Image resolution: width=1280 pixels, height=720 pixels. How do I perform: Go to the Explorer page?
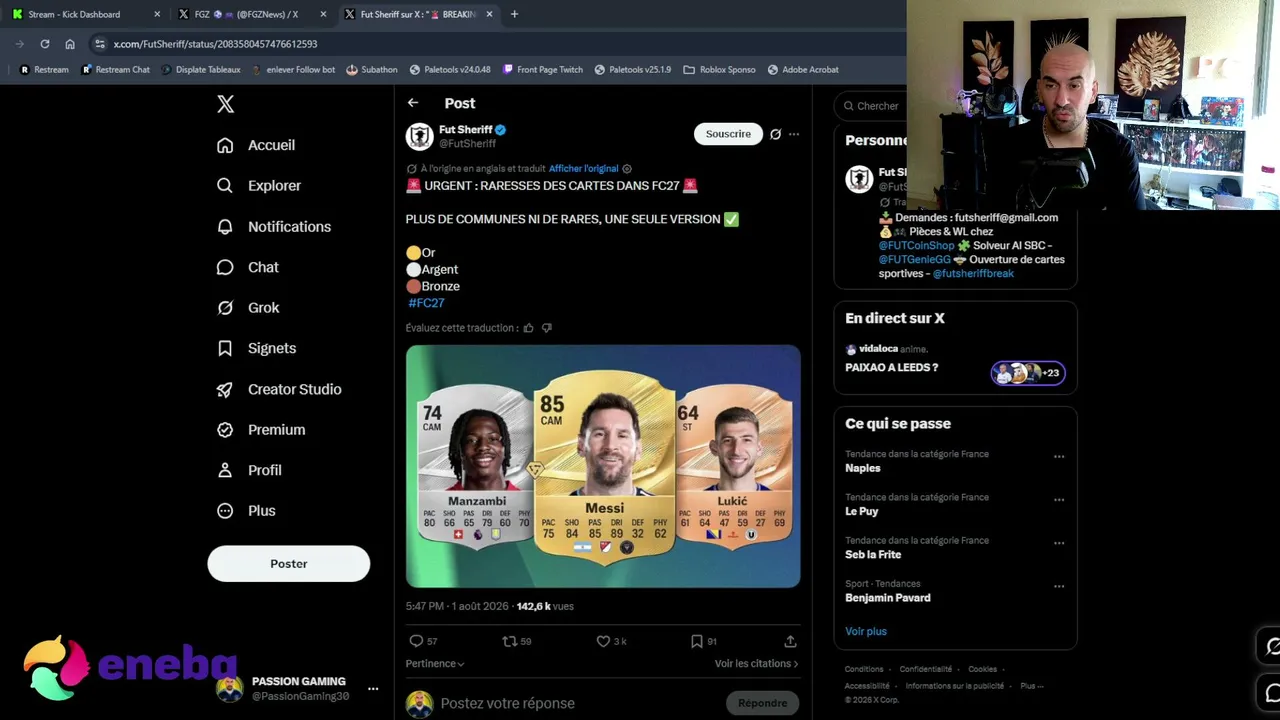(x=259, y=186)
